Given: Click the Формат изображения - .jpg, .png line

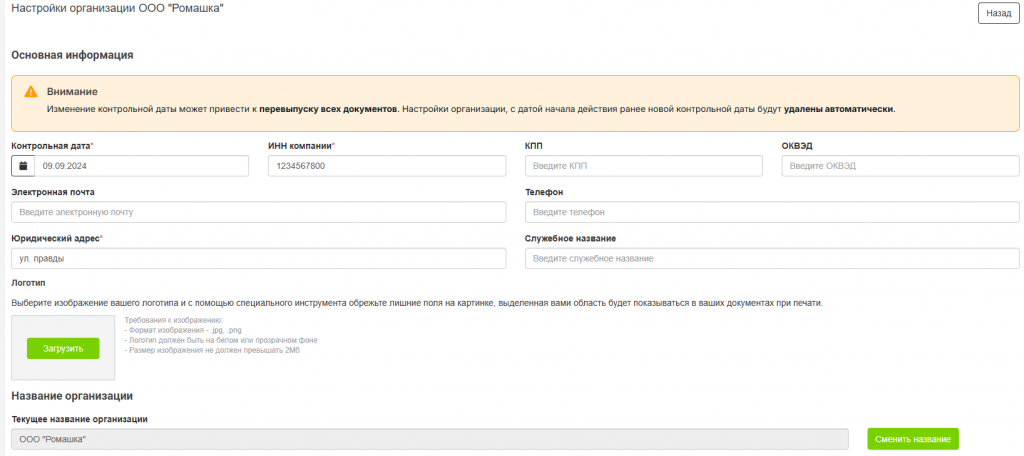Looking at the screenshot, I should point(183,331).
